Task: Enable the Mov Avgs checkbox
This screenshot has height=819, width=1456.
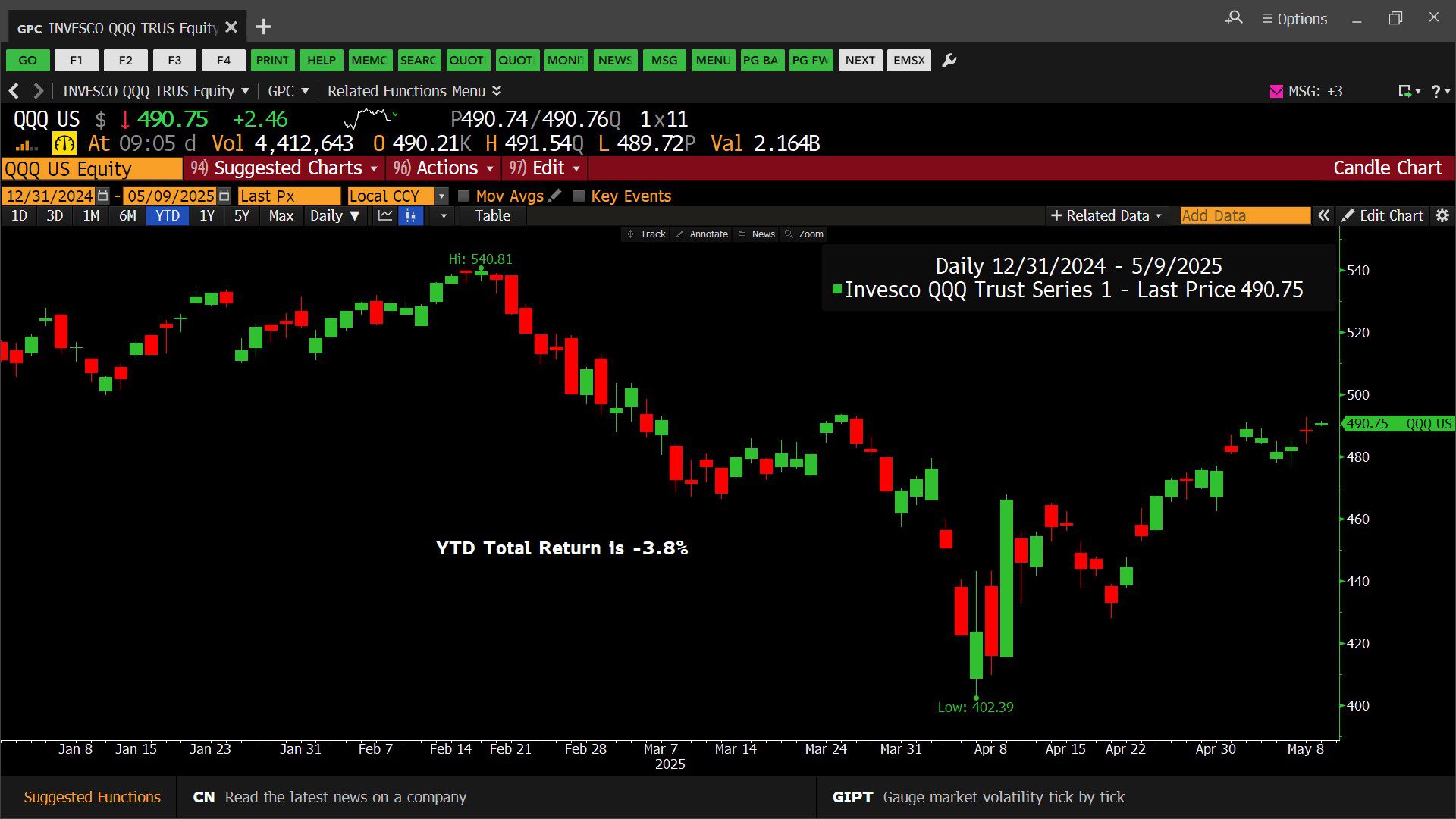Action: pyautogui.click(x=464, y=196)
